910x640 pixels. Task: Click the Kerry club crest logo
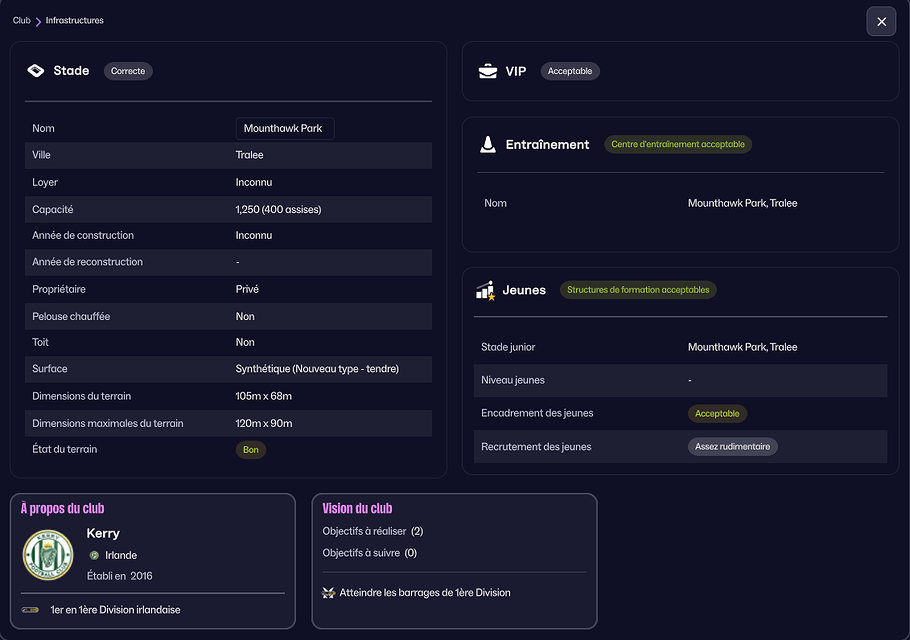(x=48, y=555)
